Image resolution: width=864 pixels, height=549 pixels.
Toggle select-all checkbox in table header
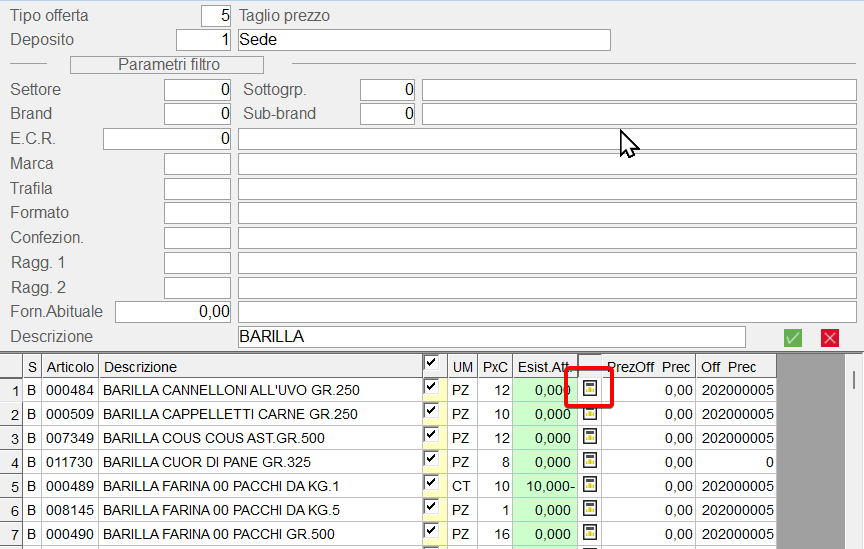click(431, 363)
